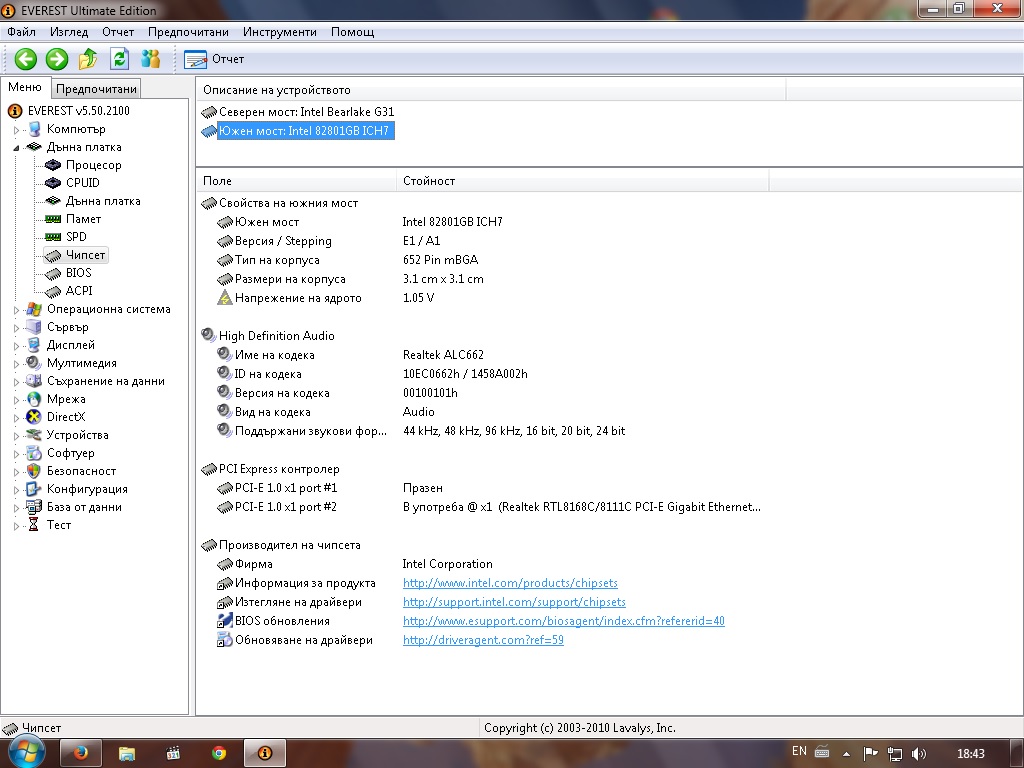Click the Тест hourglass icon
This screenshot has height=768, width=1024.
[34, 525]
